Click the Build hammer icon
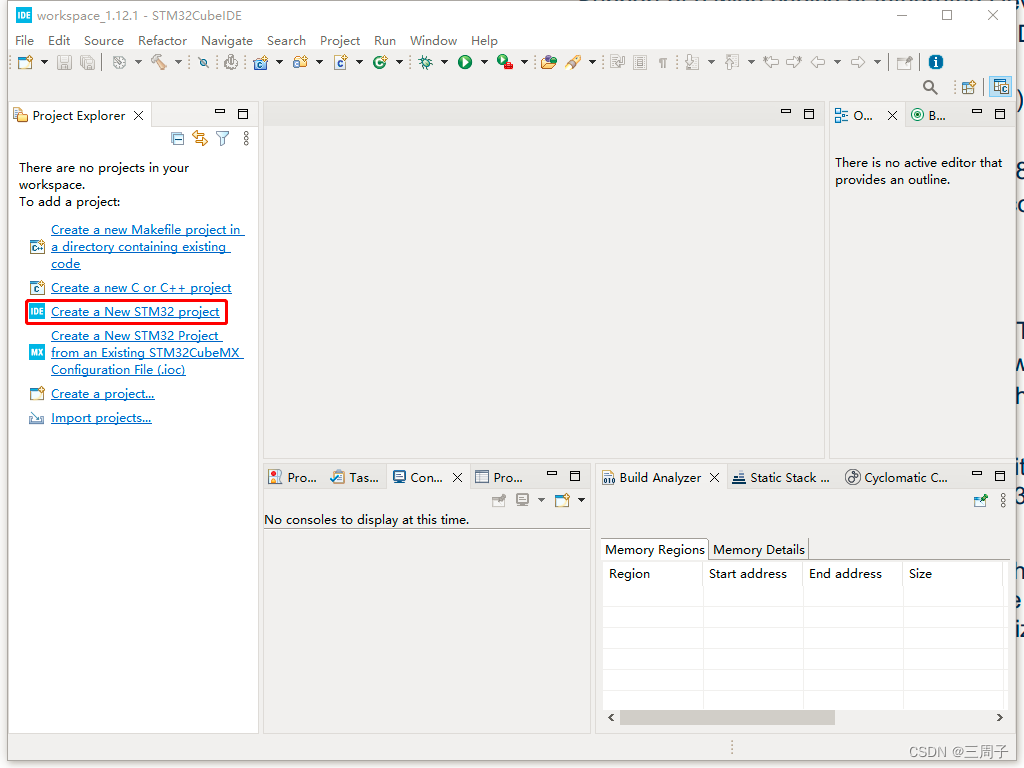 click(x=159, y=63)
